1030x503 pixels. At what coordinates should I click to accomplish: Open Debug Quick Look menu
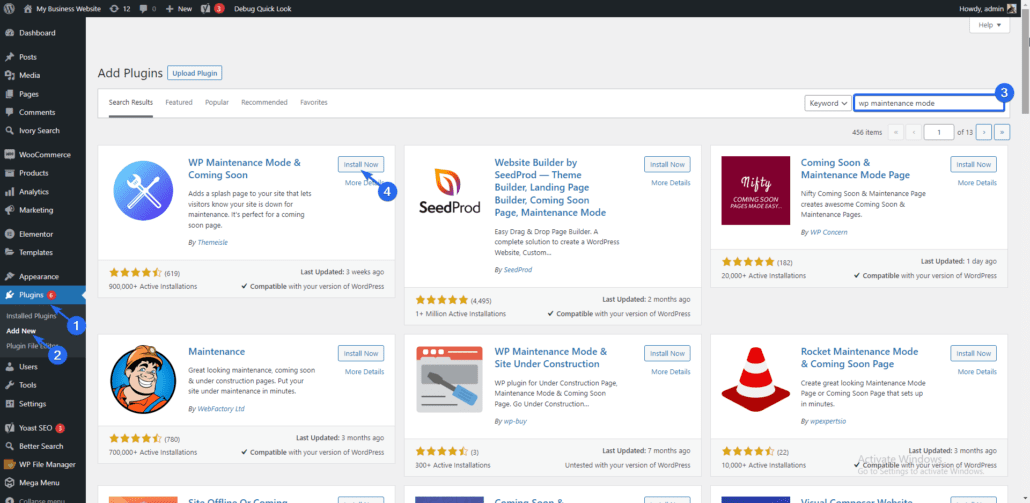click(x=262, y=9)
